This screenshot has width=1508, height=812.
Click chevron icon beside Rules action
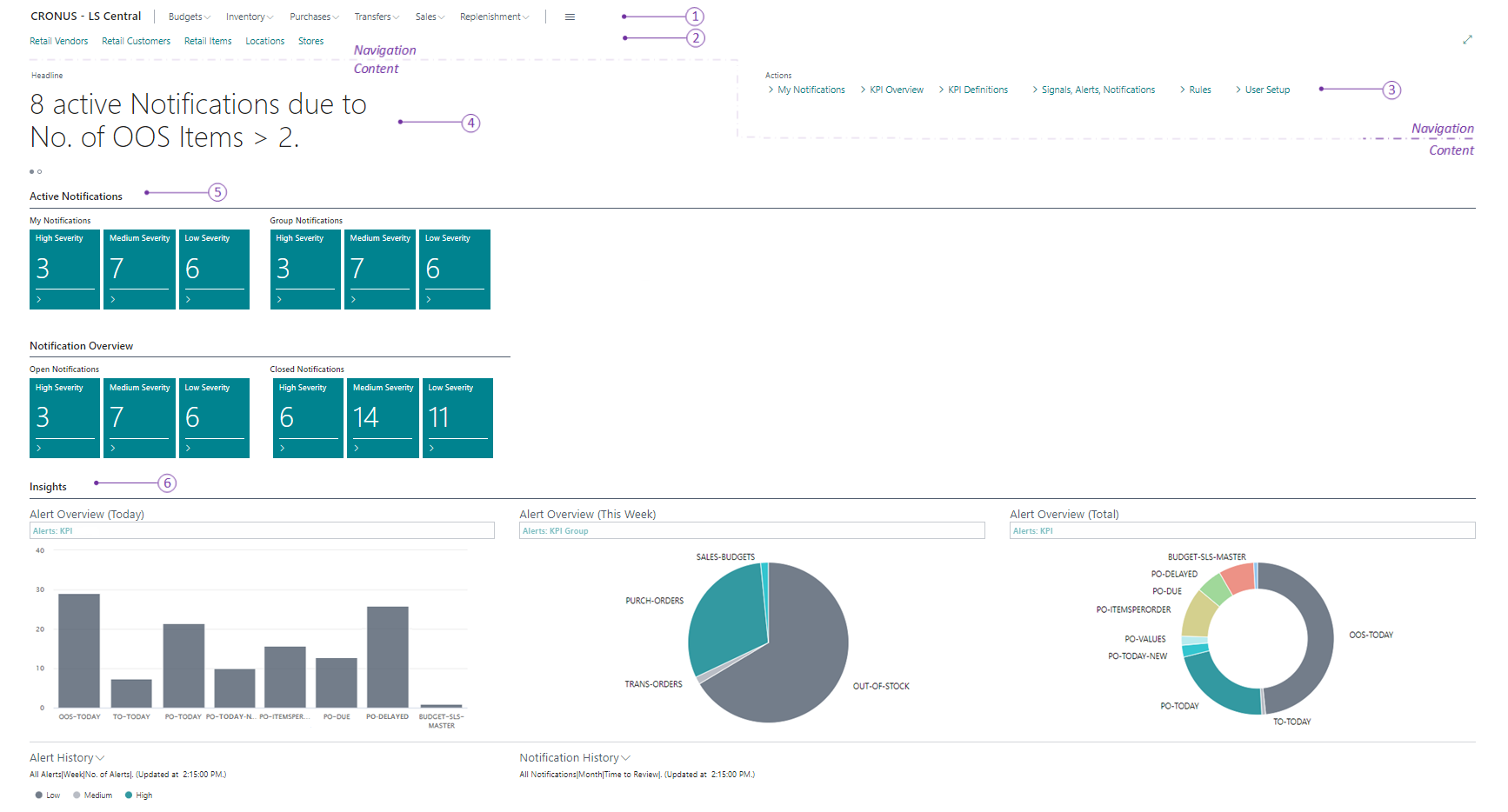pyautogui.click(x=1182, y=90)
